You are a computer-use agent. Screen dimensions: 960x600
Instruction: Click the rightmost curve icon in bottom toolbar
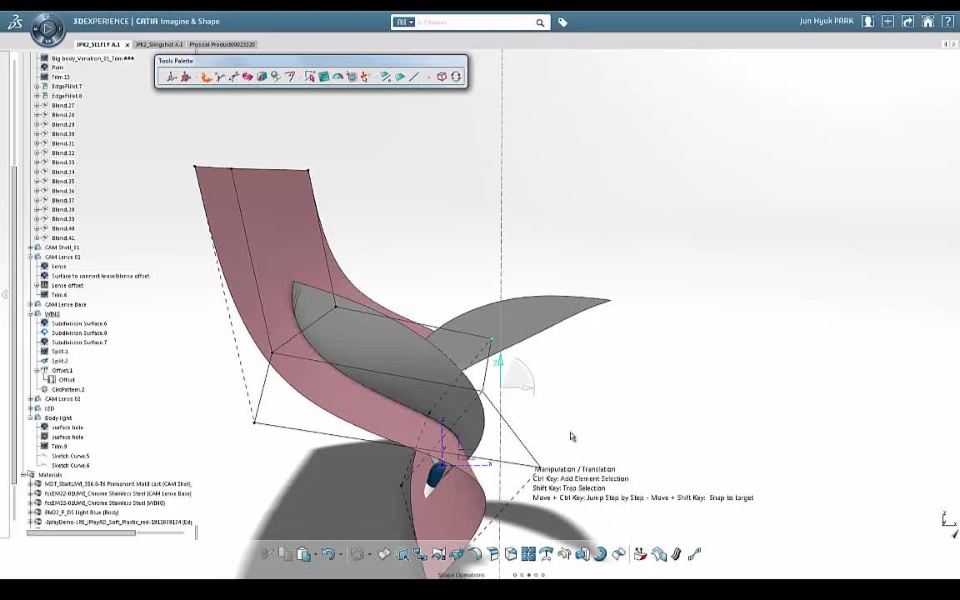pos(694,554)
